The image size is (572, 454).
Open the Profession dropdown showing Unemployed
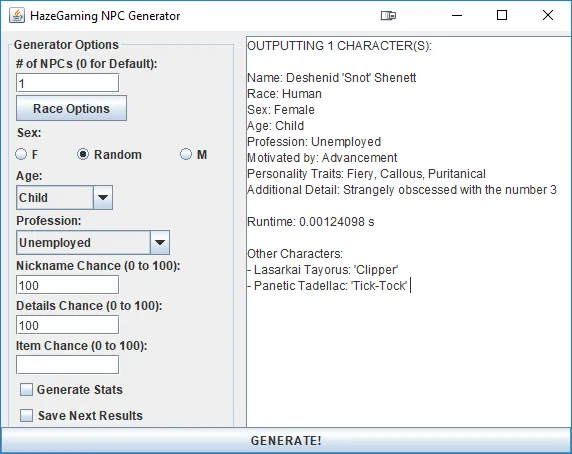[x=93, y=242]
